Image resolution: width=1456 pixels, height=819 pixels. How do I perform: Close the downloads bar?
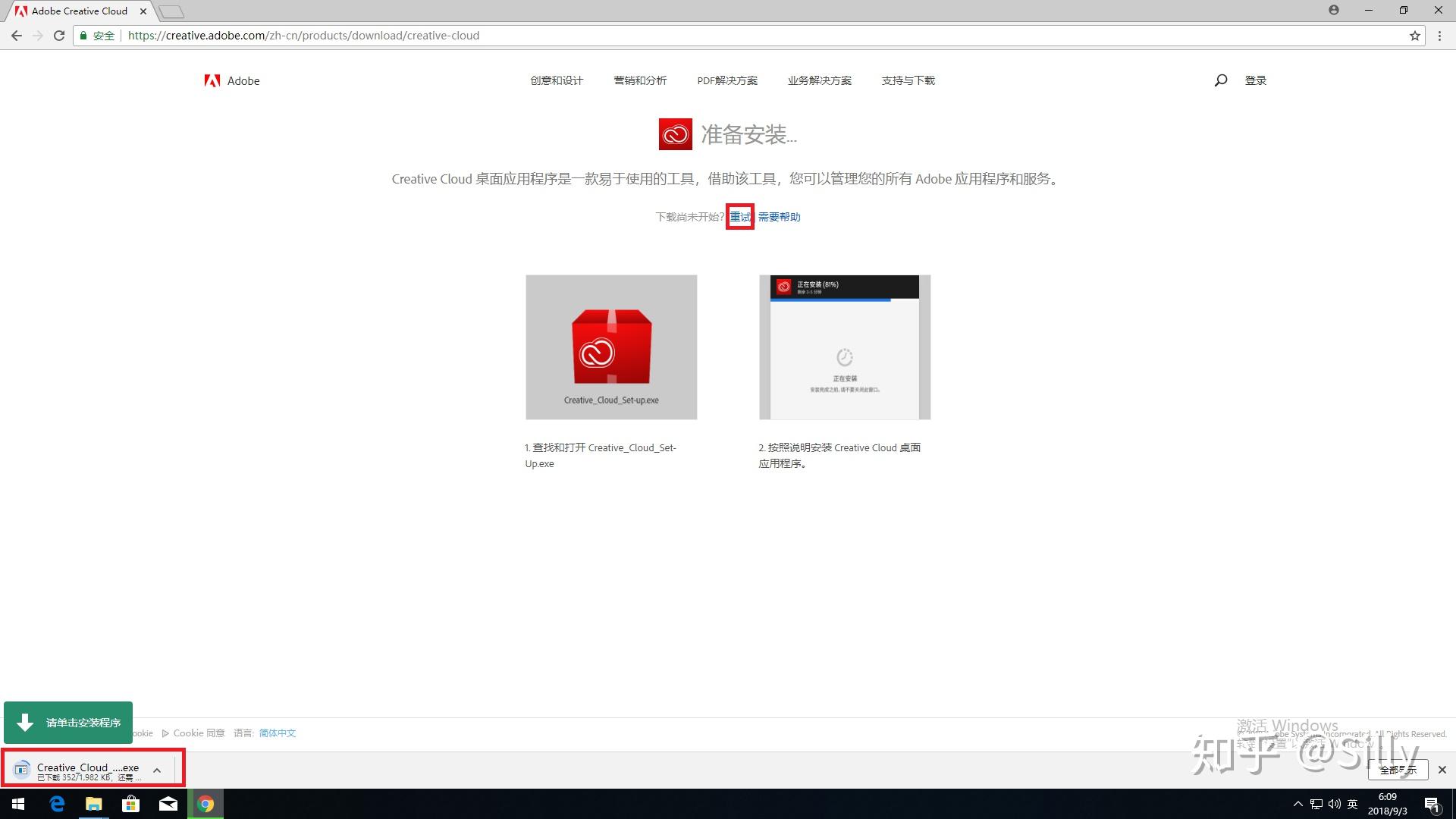1442,770
